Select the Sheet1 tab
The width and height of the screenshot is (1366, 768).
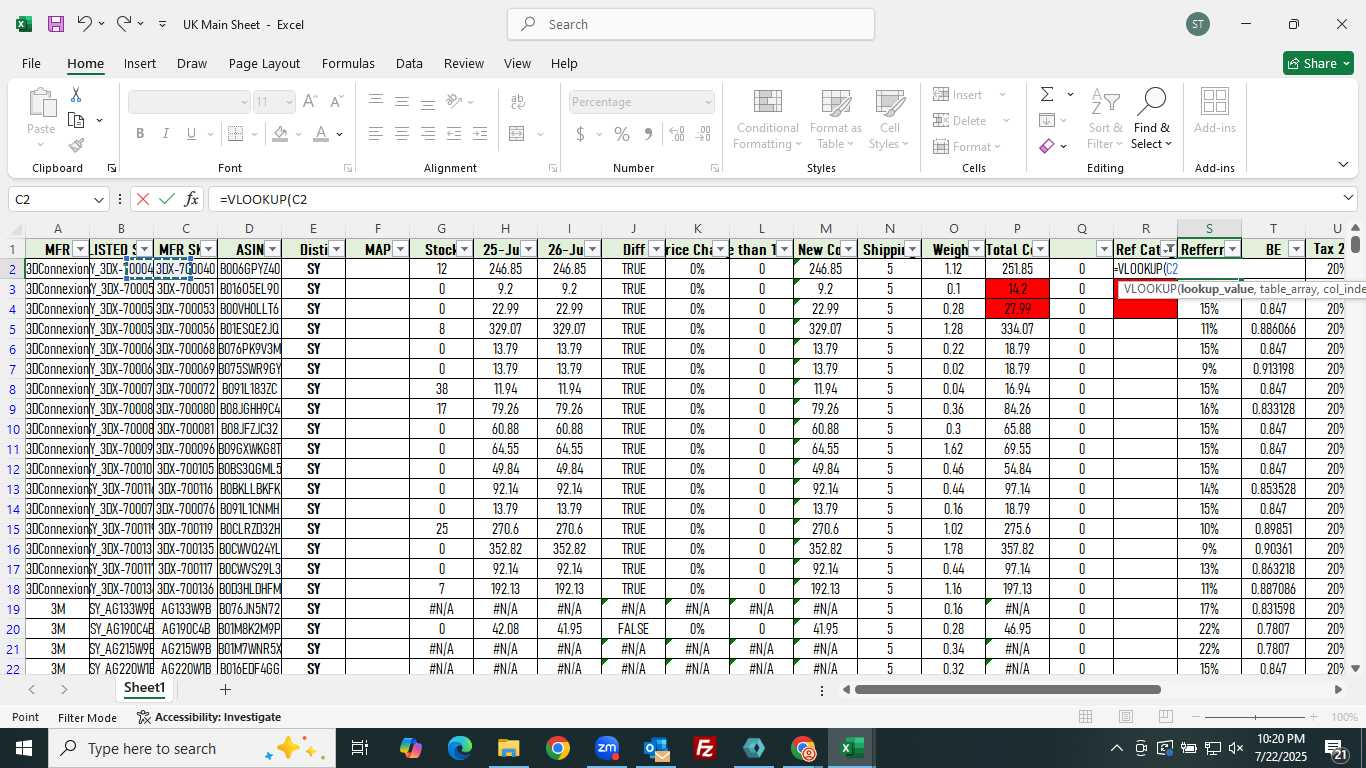144,688
